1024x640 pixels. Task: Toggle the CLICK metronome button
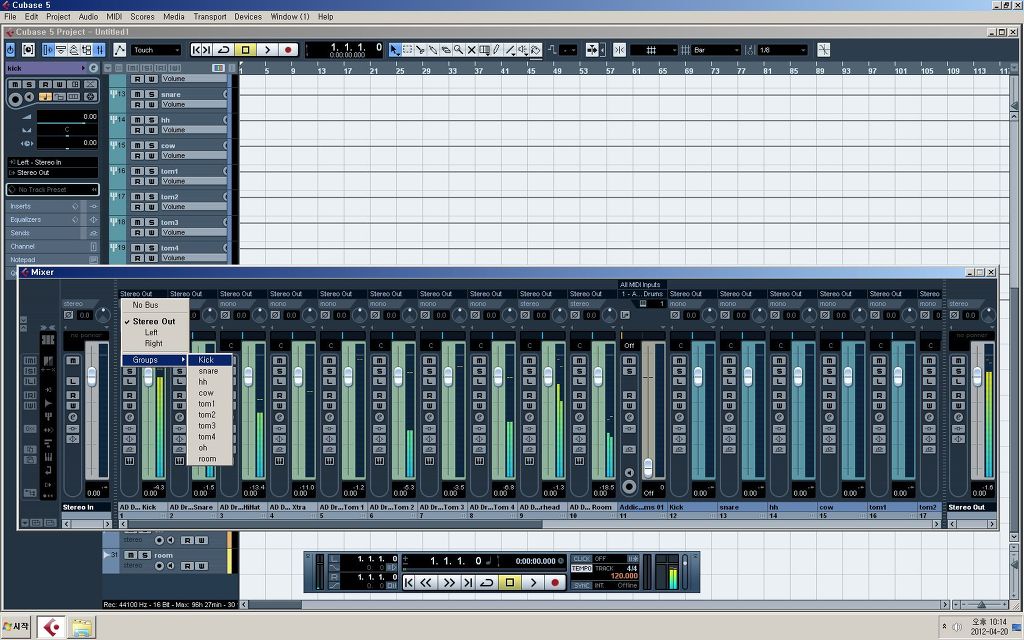tap(581, 559)
